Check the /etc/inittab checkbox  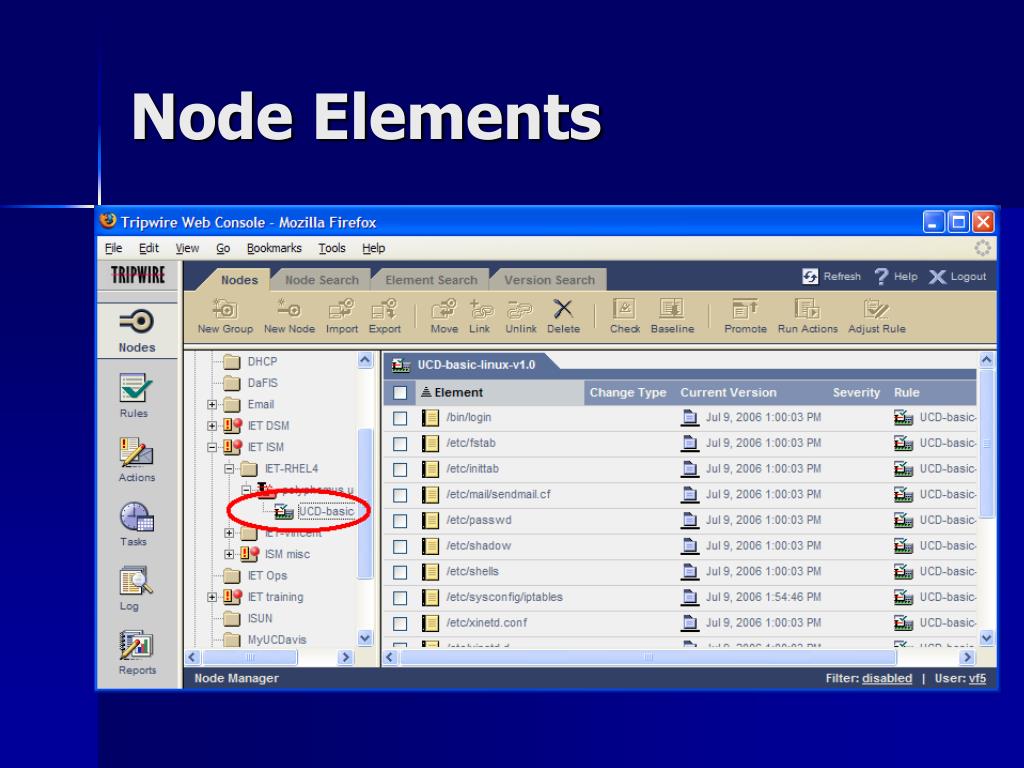[x=400, y=470]
